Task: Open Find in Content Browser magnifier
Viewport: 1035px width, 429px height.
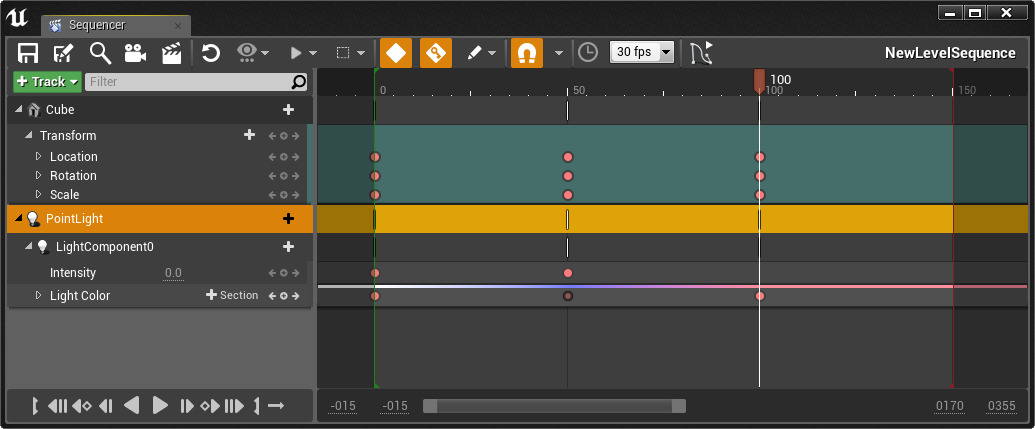Action: [100, 53]
